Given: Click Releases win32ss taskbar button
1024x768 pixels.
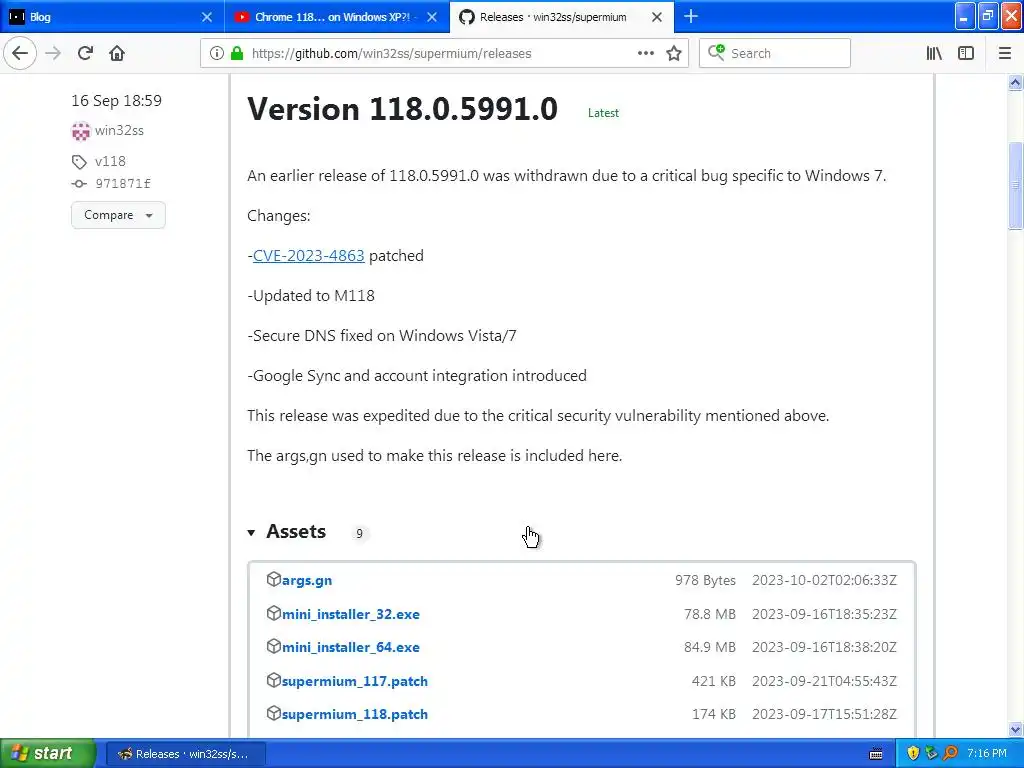Looking at the screenshot, I should 185,754.
